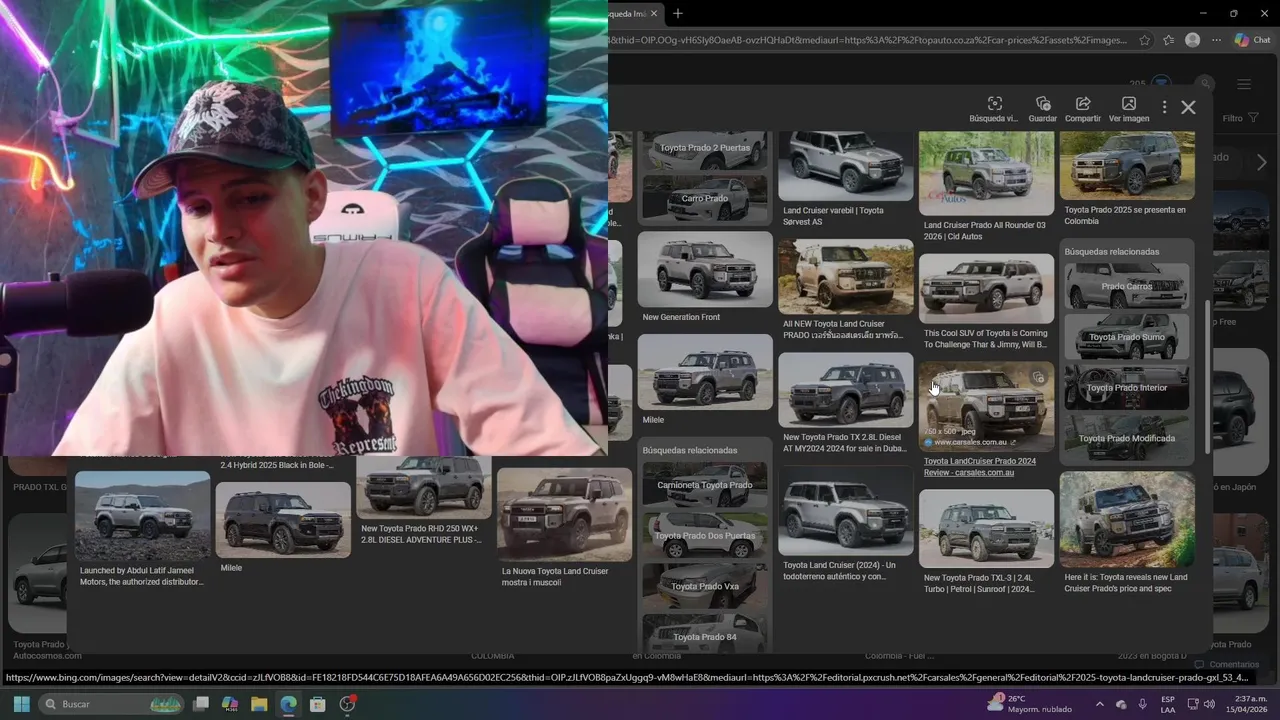1280x720 pixels.
Task: Open the black Prado image captioned Milele
Action: (283, 520)
